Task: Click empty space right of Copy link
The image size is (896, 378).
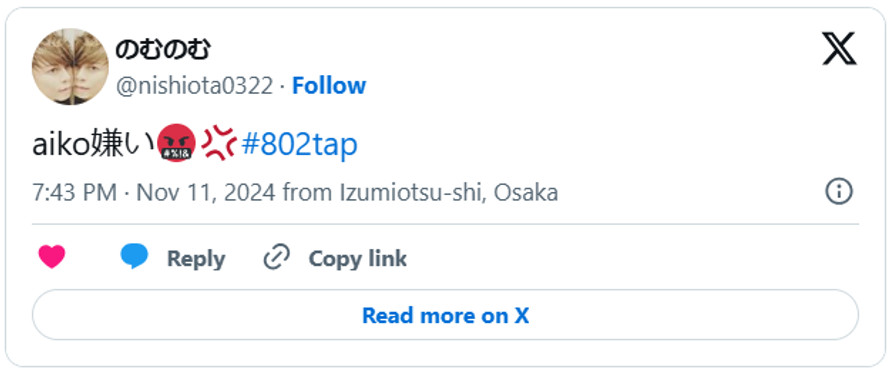Action: point(629,258)
